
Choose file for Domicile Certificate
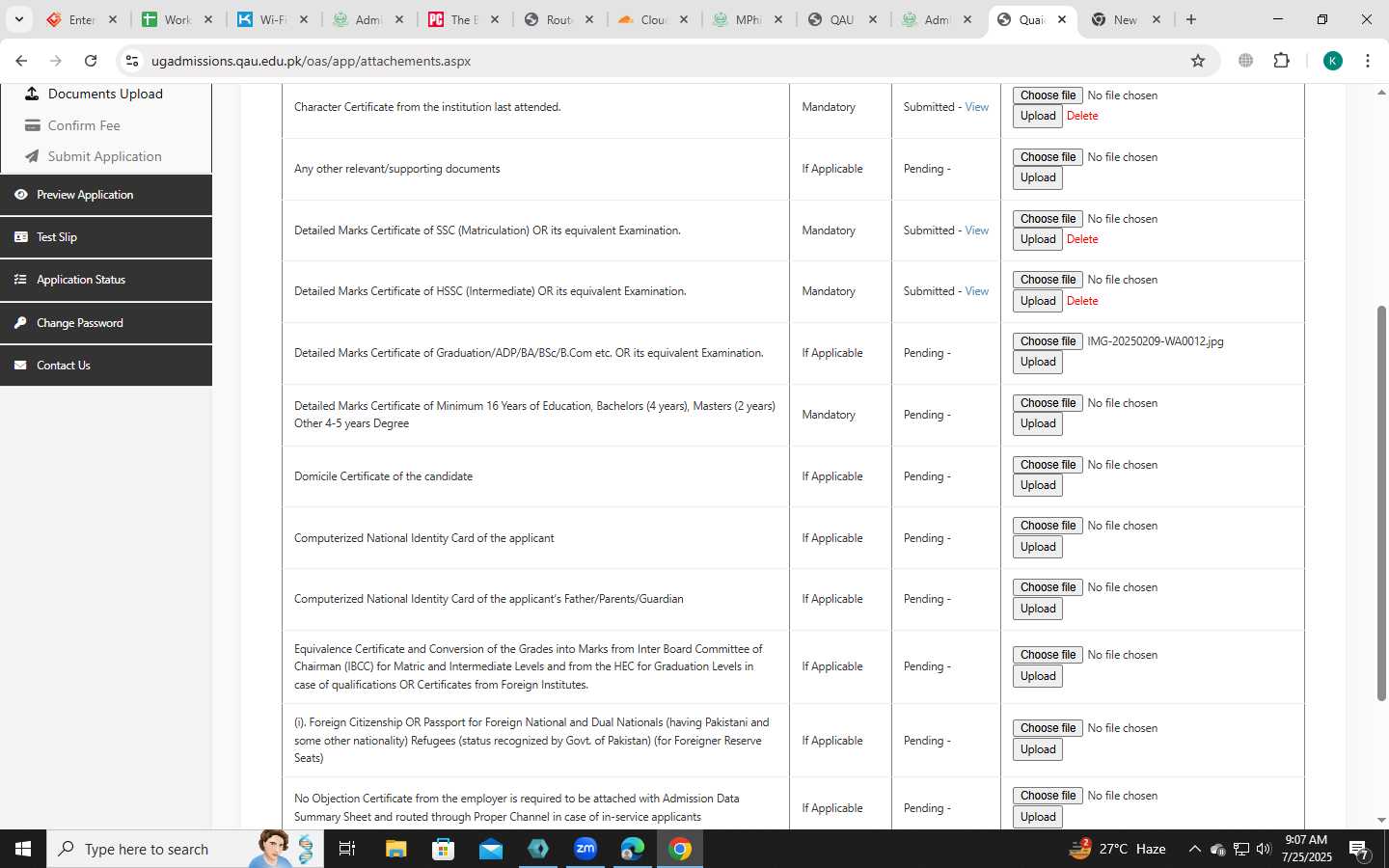click(1048, 465)
